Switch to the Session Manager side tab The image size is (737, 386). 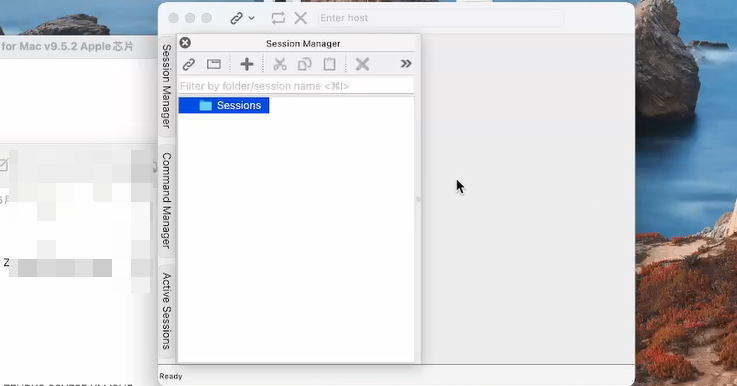pos(166,86)
